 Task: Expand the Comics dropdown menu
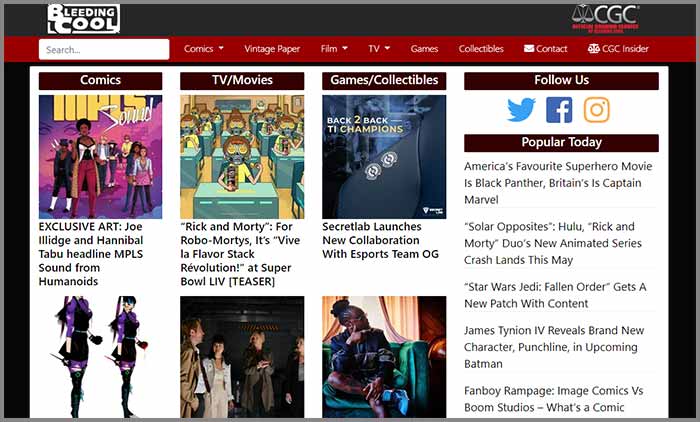tap(204, 49)
